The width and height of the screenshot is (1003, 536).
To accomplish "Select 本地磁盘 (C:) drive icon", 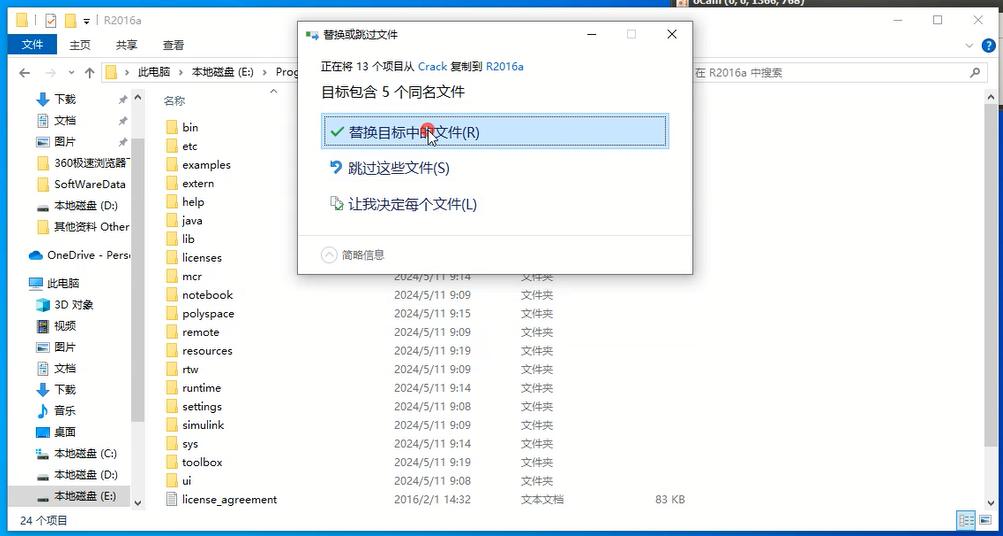I will click(x=43, y=454).
